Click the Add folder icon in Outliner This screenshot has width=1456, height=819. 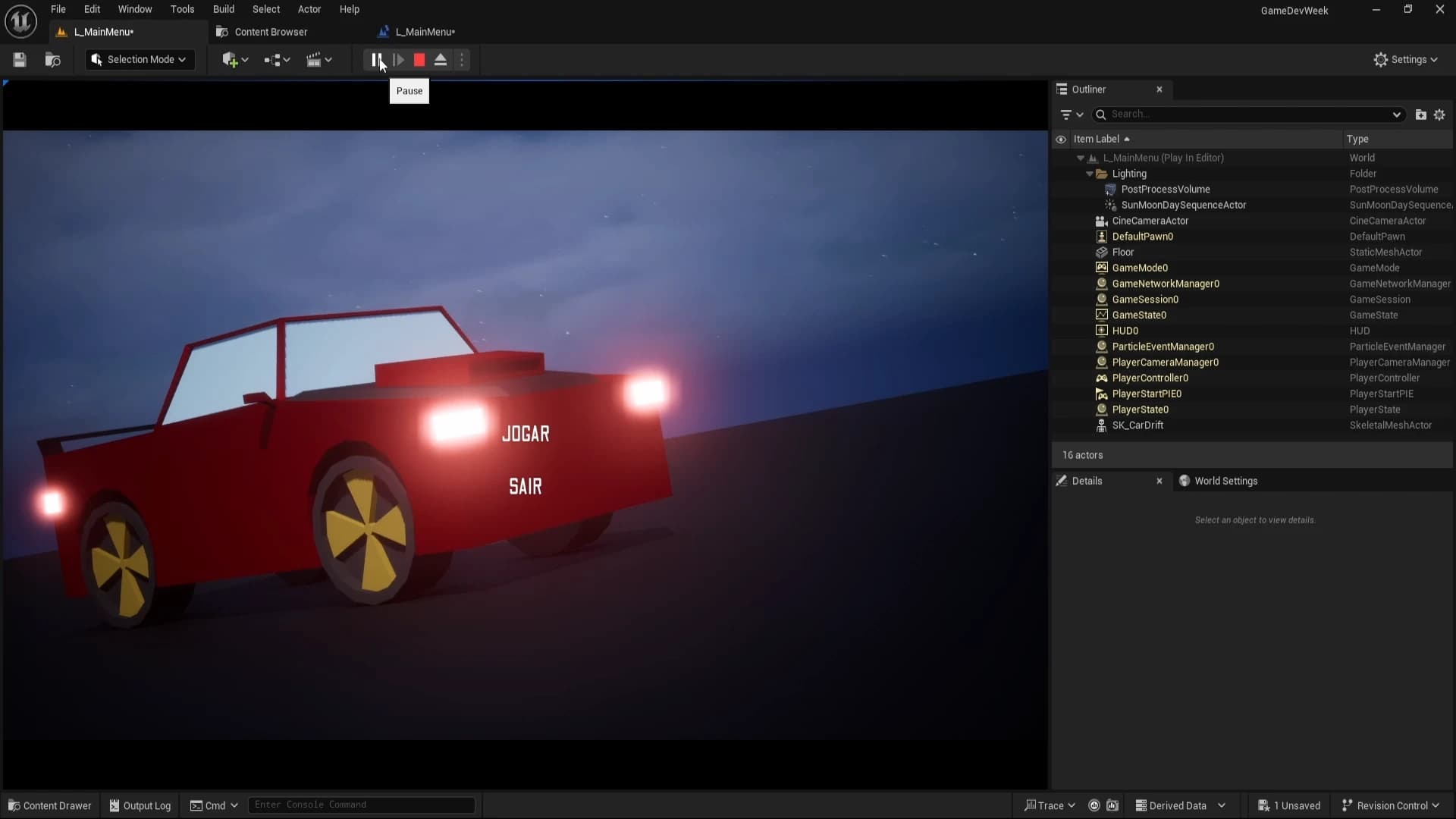tap(1420, 115)
